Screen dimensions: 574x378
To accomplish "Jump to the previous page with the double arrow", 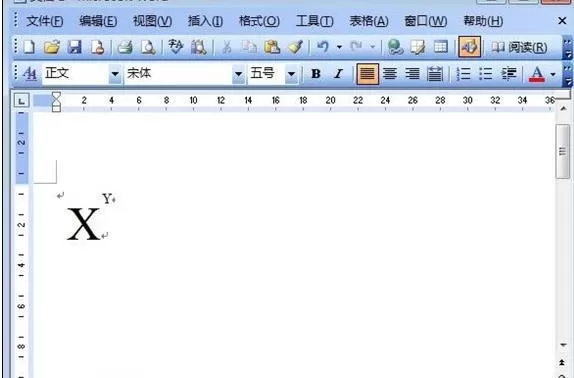I will click(562, 362).
